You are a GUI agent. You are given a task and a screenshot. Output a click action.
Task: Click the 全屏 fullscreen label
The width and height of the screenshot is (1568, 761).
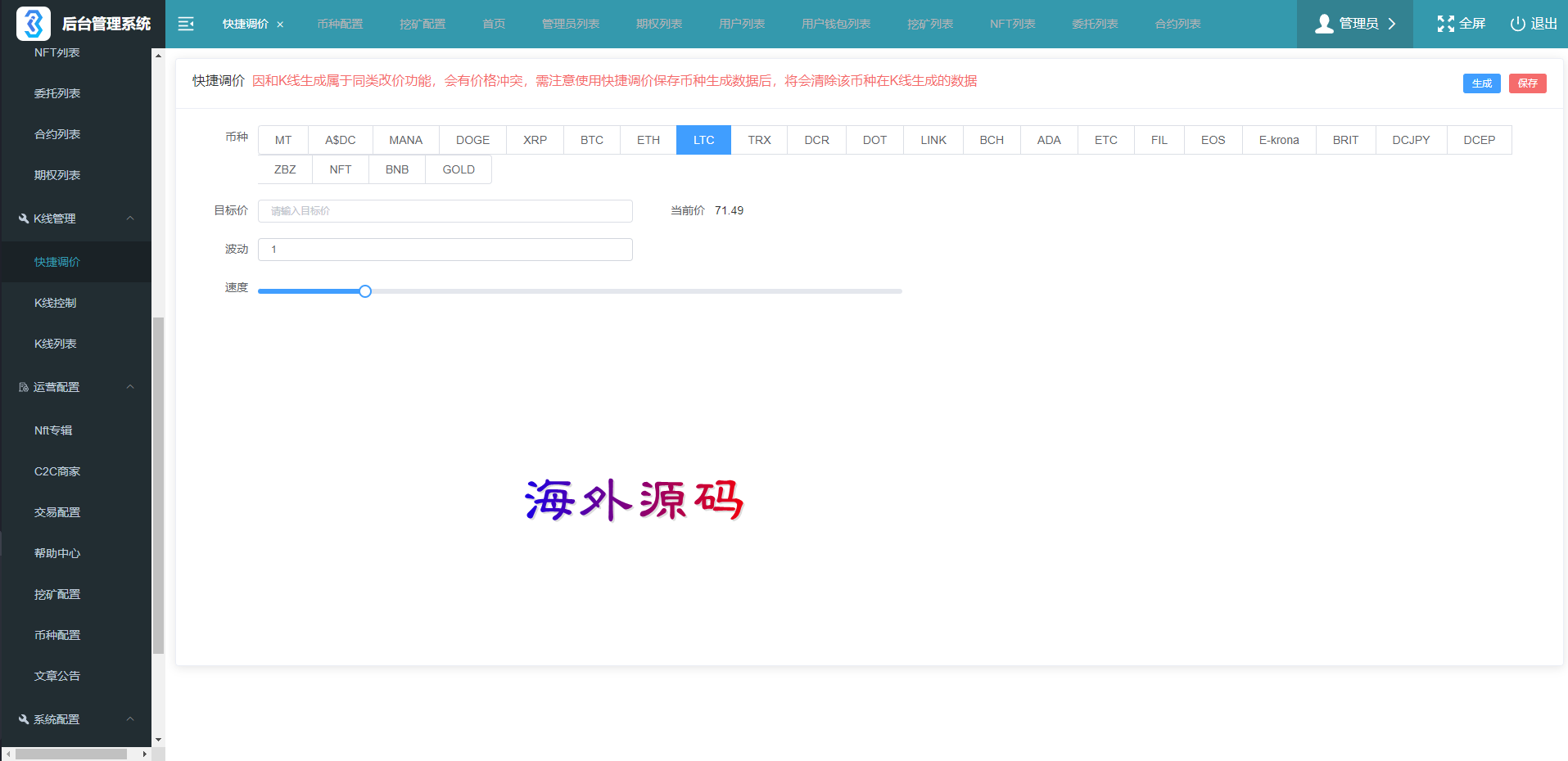[1472, 24]
